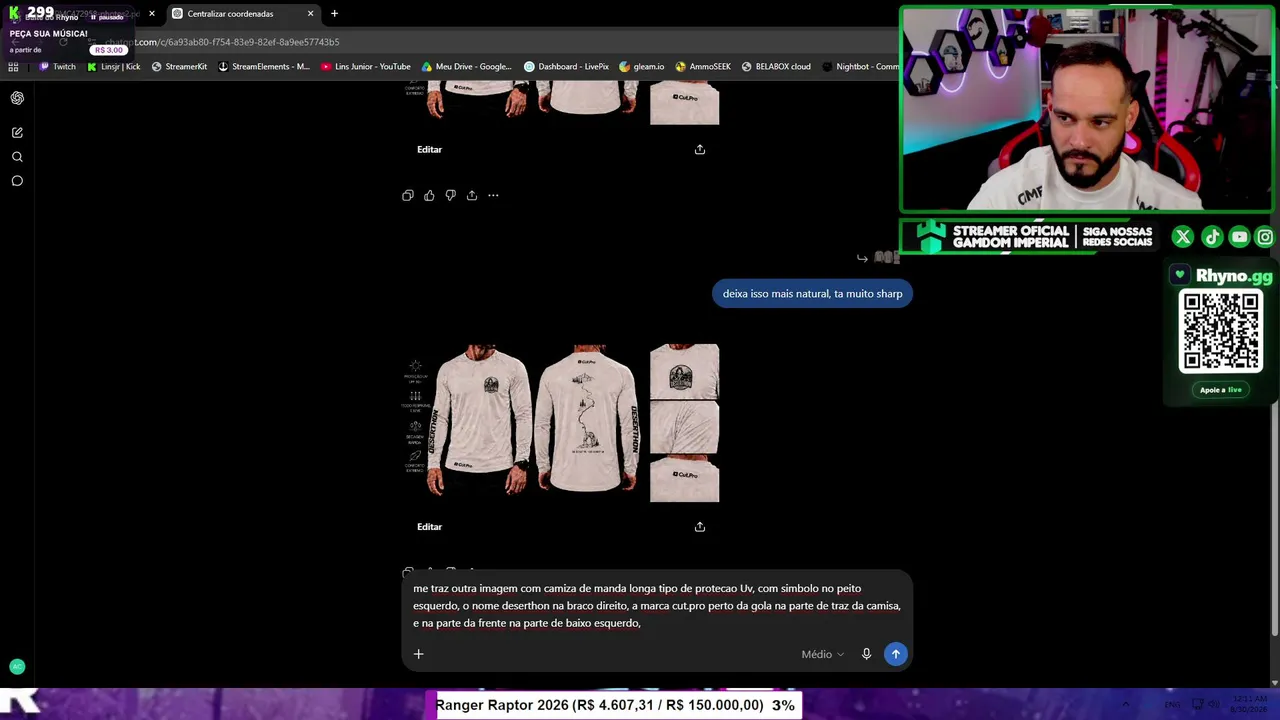Viewport: 1280px width, 720px height.
Task: Open a new browser tab
Action: coord(334,14)
